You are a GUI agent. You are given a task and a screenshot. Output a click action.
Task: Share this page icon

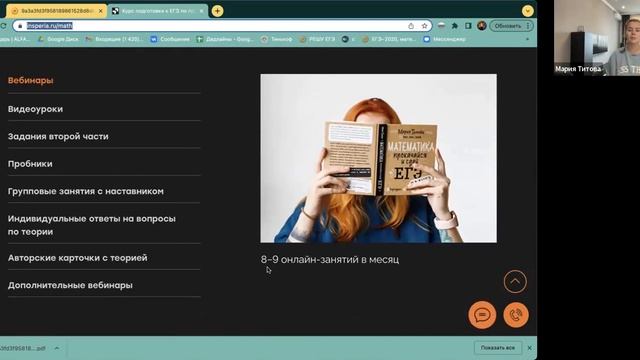411,26
